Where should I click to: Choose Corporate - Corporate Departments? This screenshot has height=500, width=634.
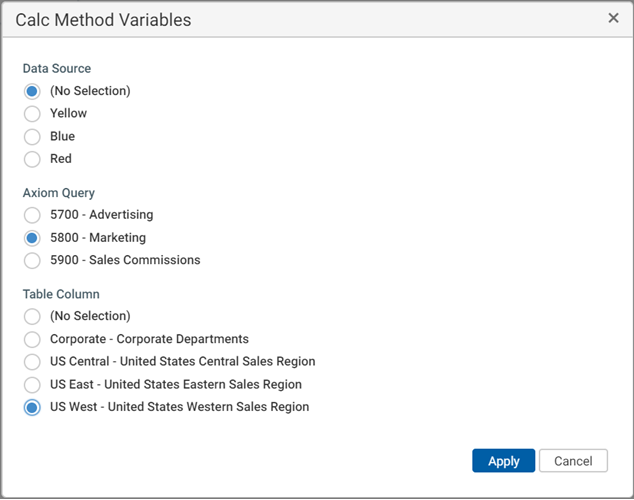32,339
